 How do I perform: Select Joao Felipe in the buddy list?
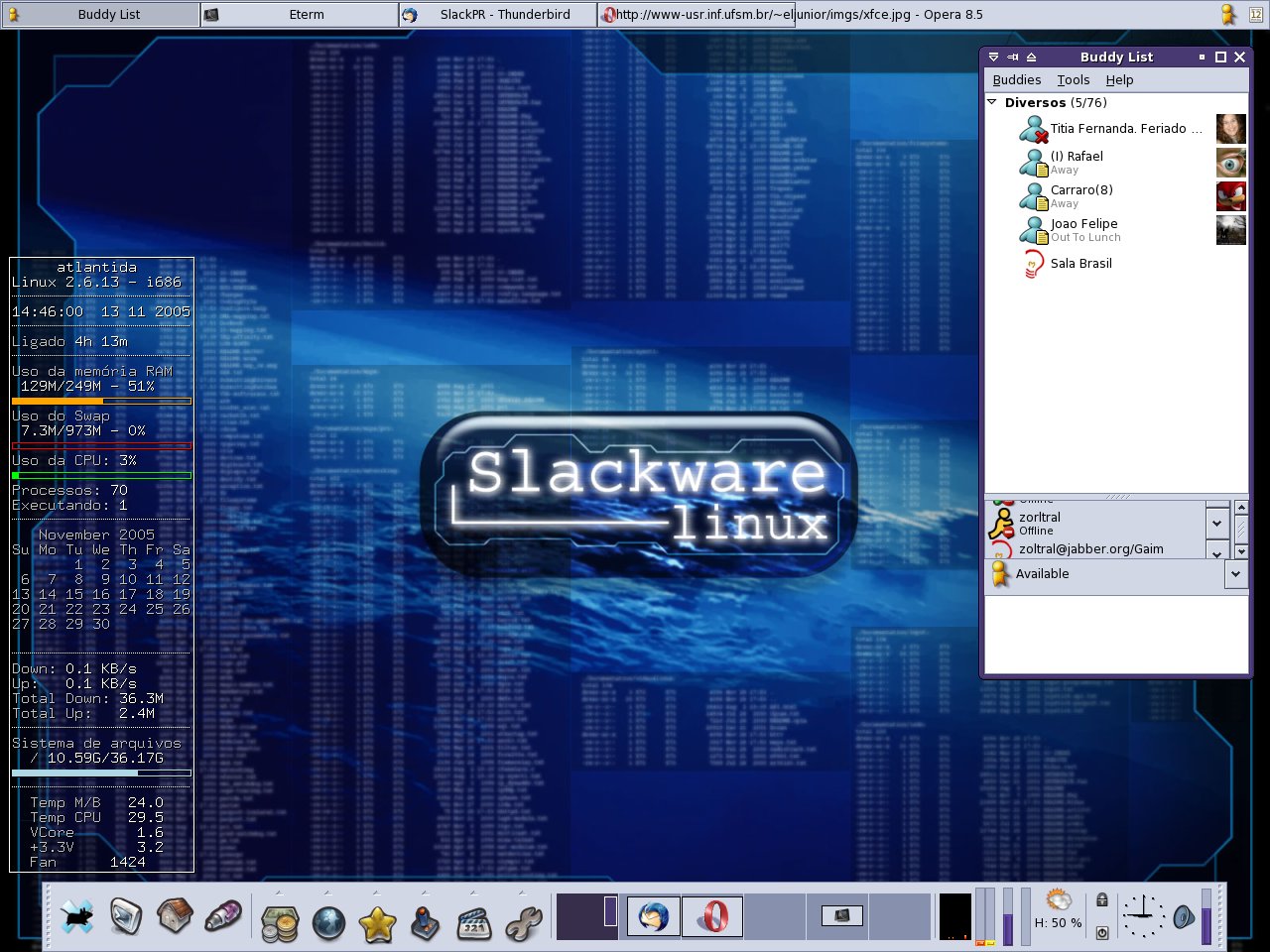[1083, 224]
